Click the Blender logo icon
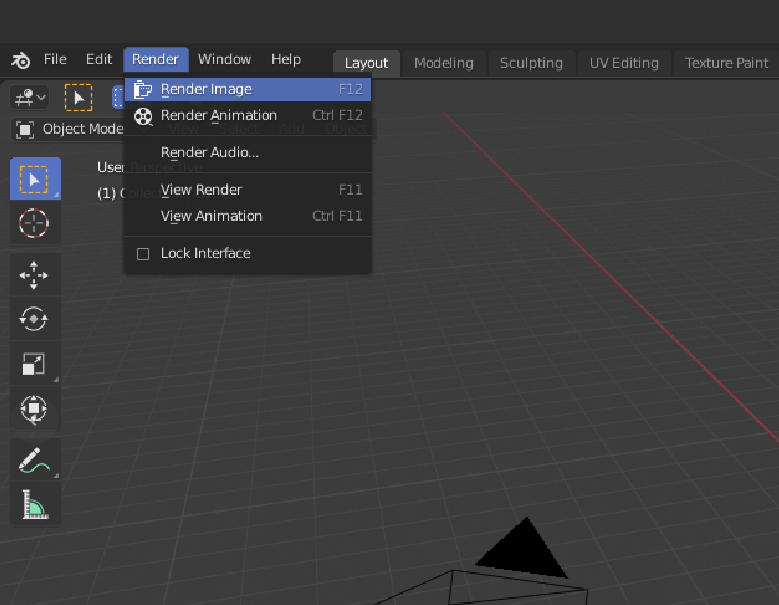779x605 pixels. [x=21, y=60]
